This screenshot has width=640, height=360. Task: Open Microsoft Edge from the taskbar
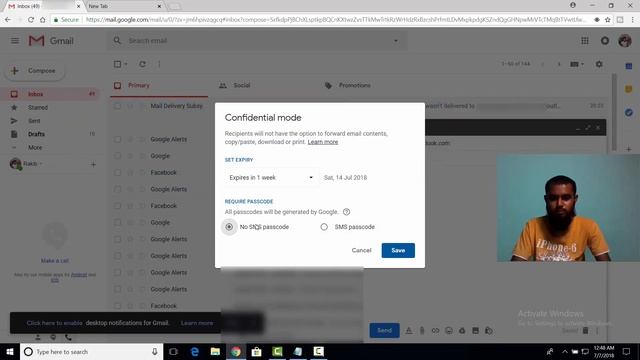[195, 351]
